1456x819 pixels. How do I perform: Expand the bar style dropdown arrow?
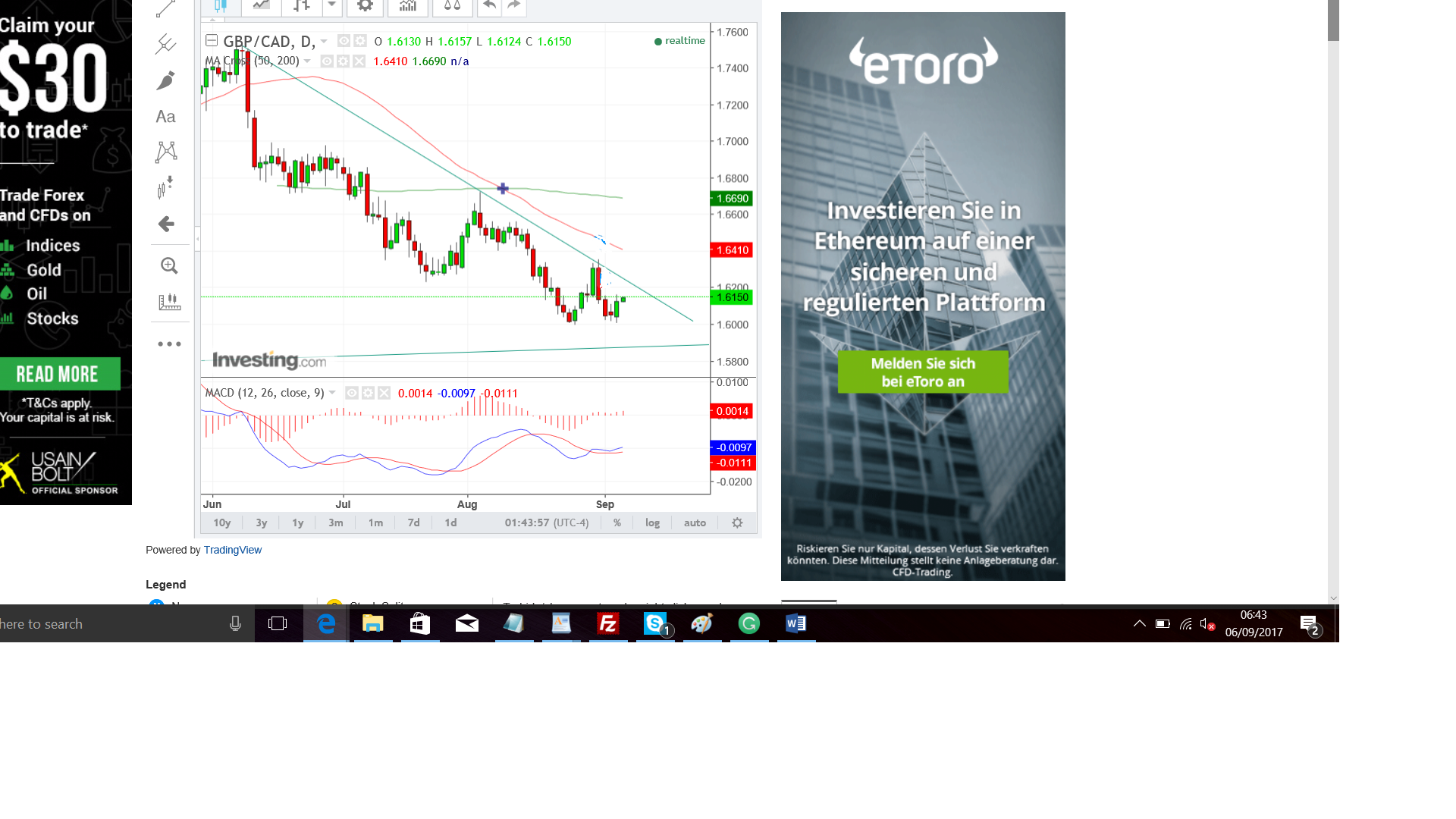click(x=331, y=6)
